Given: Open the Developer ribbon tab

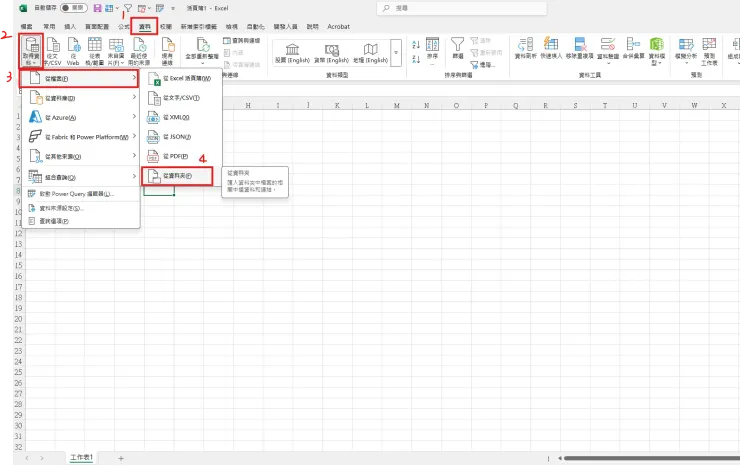Looking at the screenshot, I should (x=286, y=27).
